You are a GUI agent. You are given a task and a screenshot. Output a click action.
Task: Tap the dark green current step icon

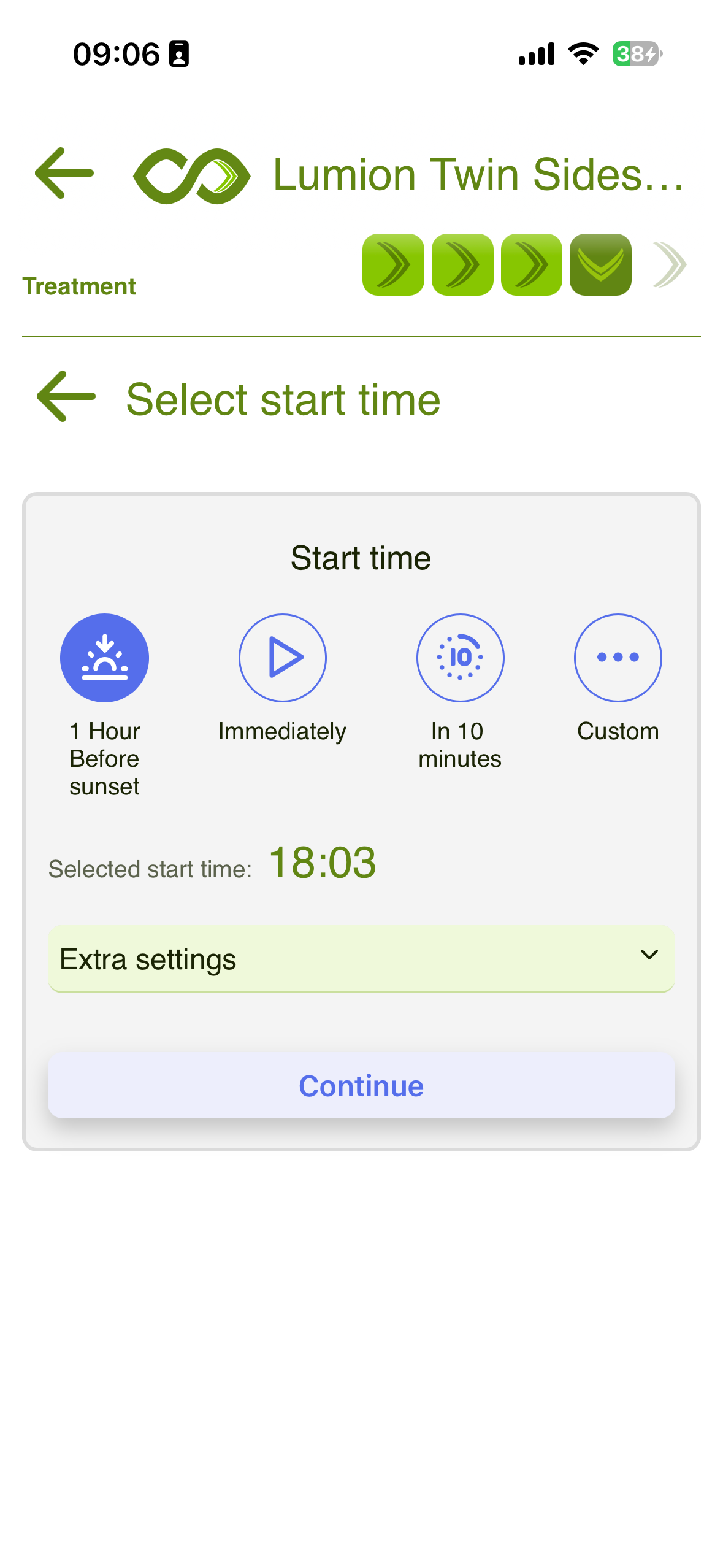(x=600, y=265)
